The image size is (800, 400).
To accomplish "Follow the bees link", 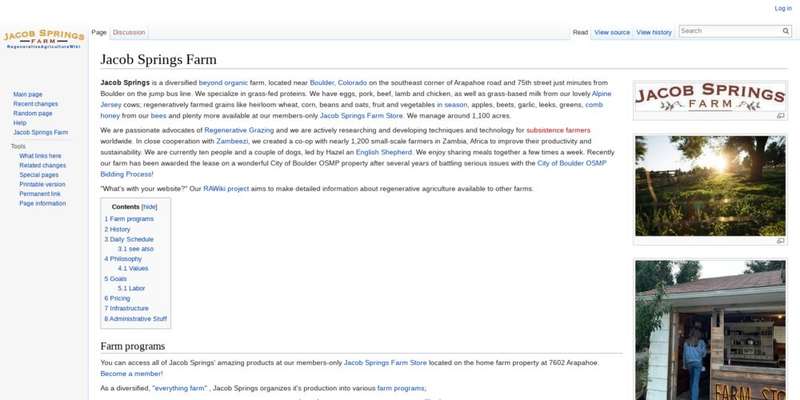I will 158,116.
